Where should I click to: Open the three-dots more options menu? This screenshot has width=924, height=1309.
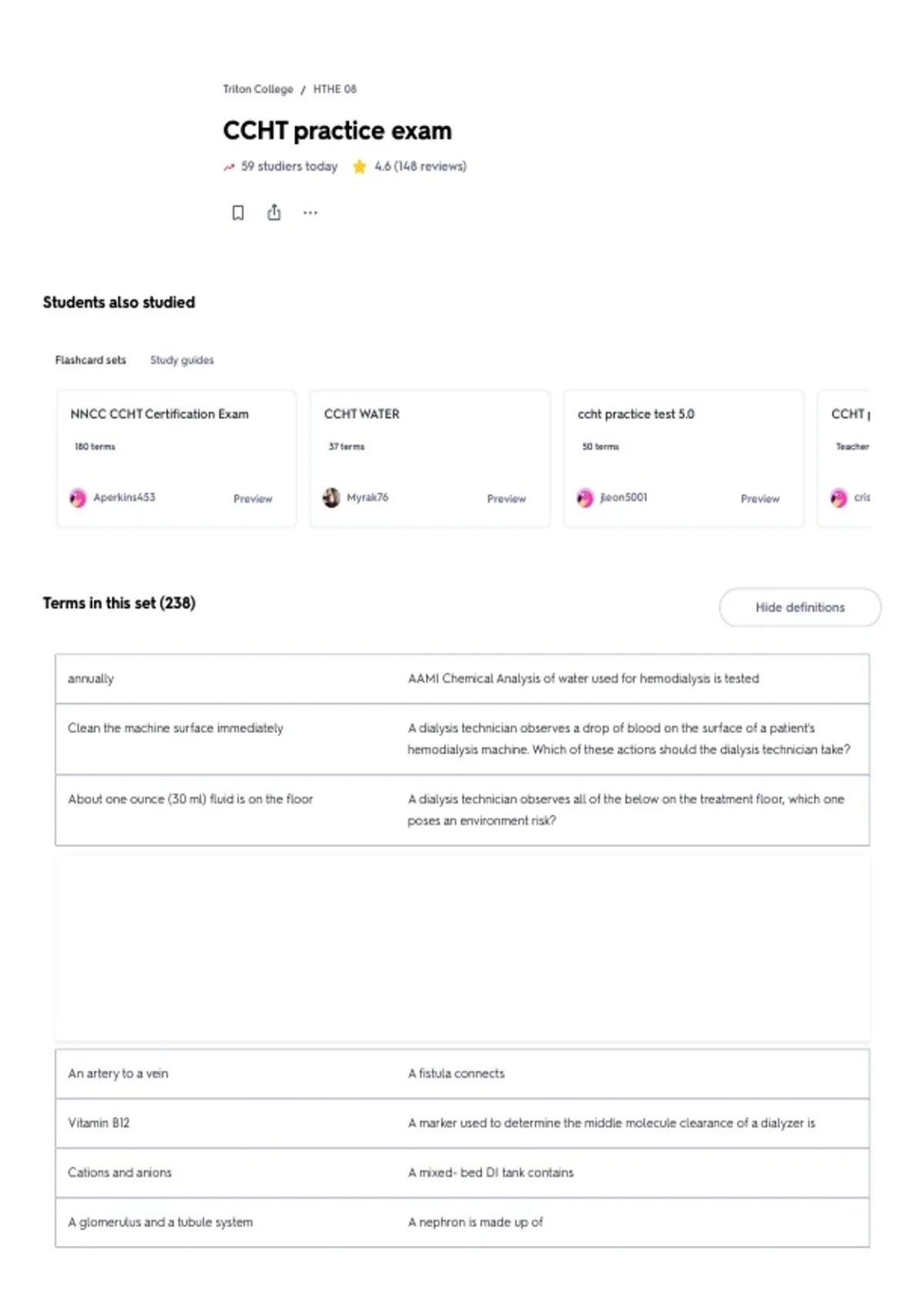click(x=310, y=213)
